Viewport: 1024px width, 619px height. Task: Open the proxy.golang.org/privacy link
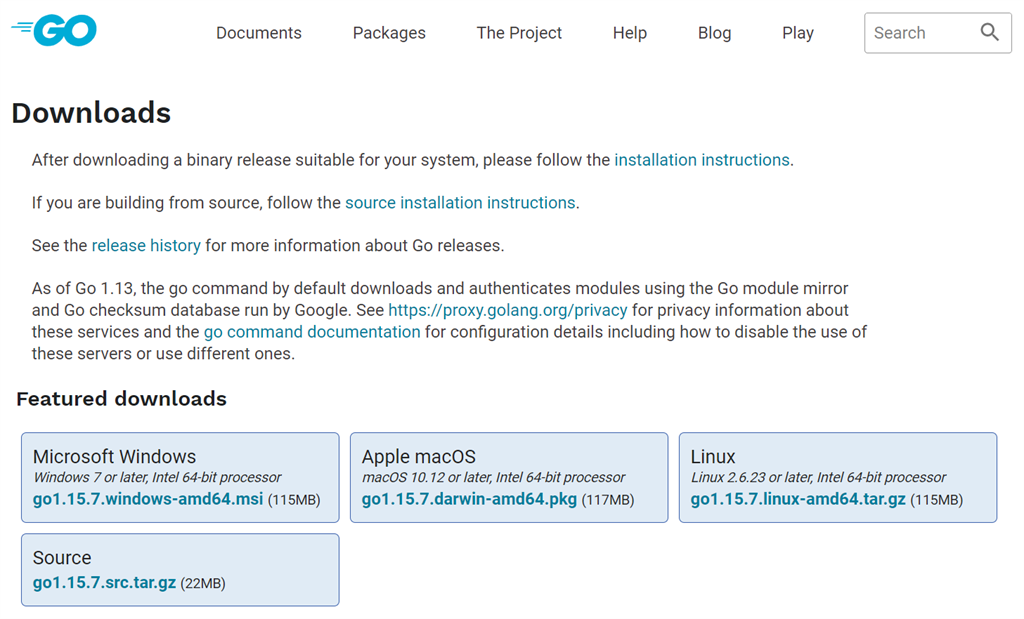507,310
